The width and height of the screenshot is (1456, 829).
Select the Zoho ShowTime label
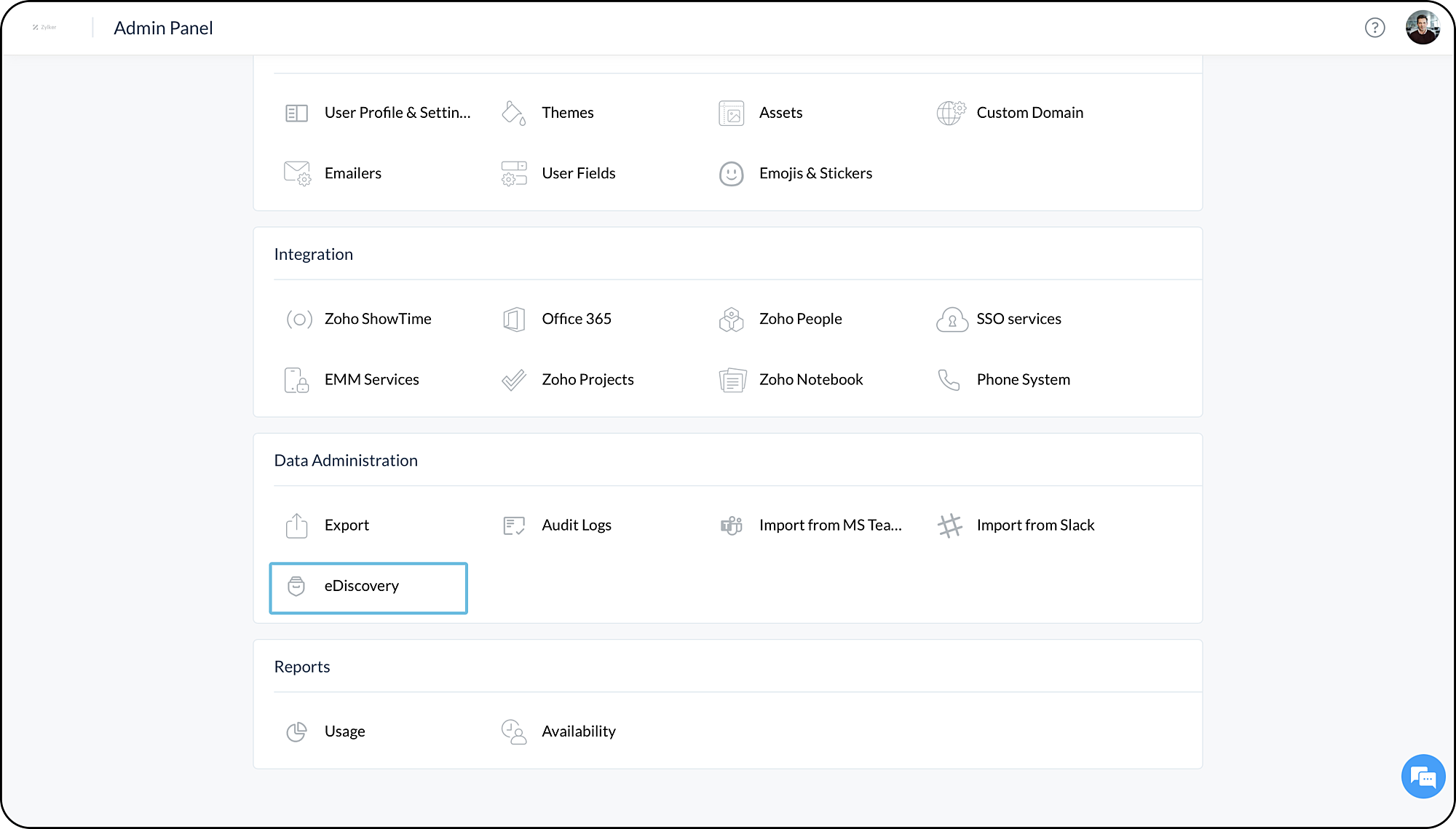378,319
